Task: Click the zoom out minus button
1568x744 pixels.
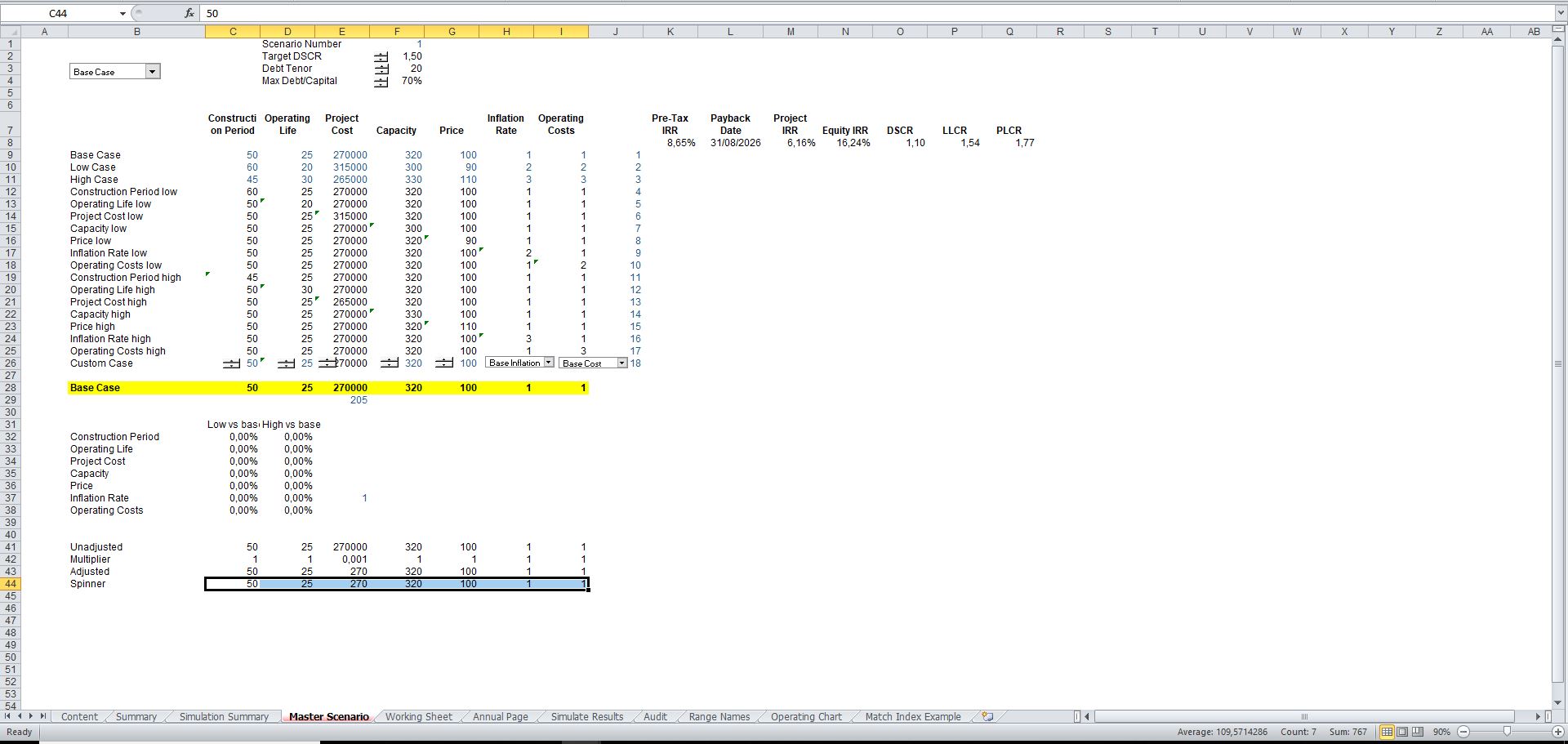Action: click(x=1463, y=732)
